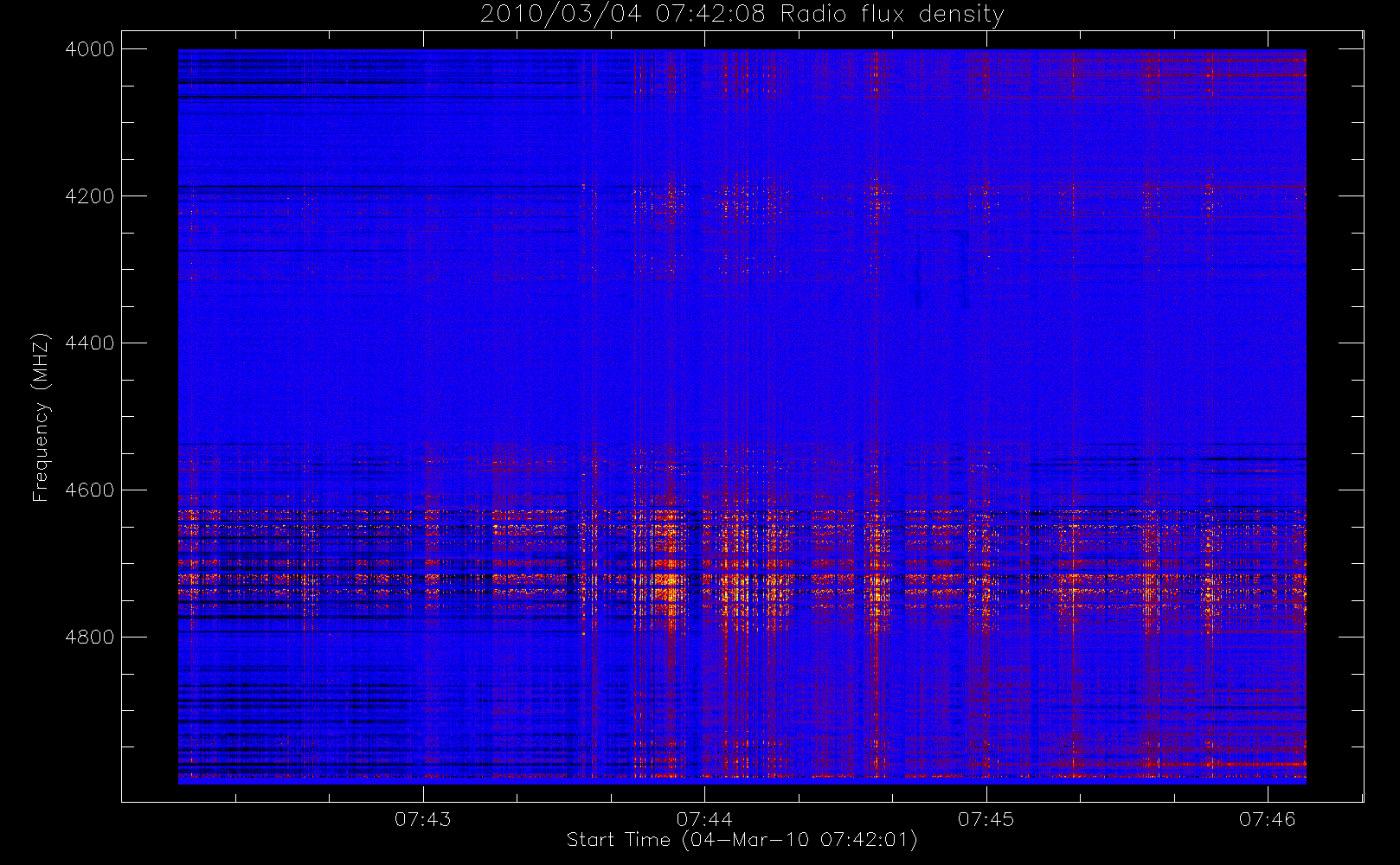This screenshot has width=1400, height=865.
Task: Select the '4600' frequency axis label
Action: 90,490
